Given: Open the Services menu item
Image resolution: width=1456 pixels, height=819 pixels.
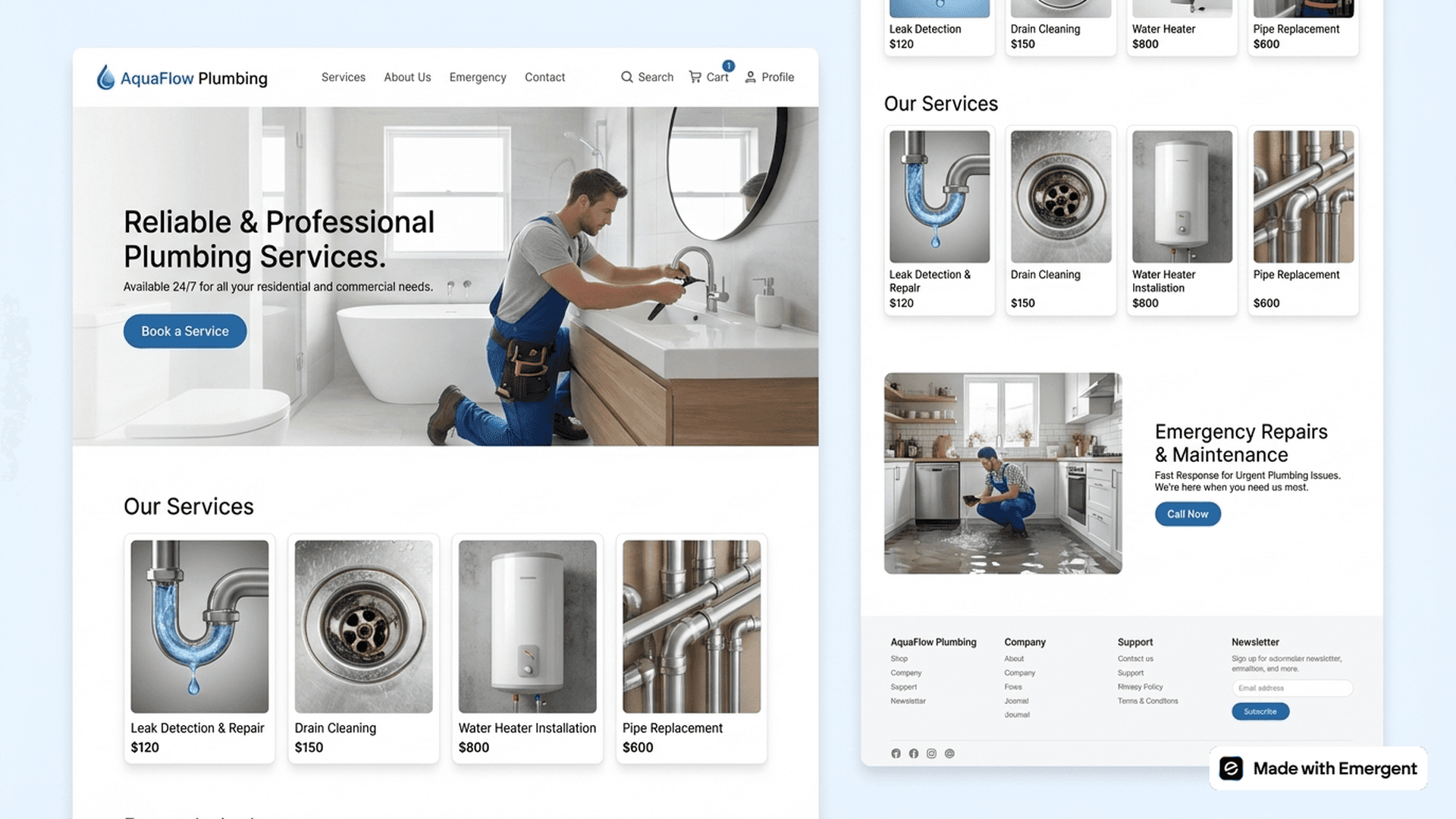Looking at the screenshot, I should pyautogui.click(x=343, y=77).
